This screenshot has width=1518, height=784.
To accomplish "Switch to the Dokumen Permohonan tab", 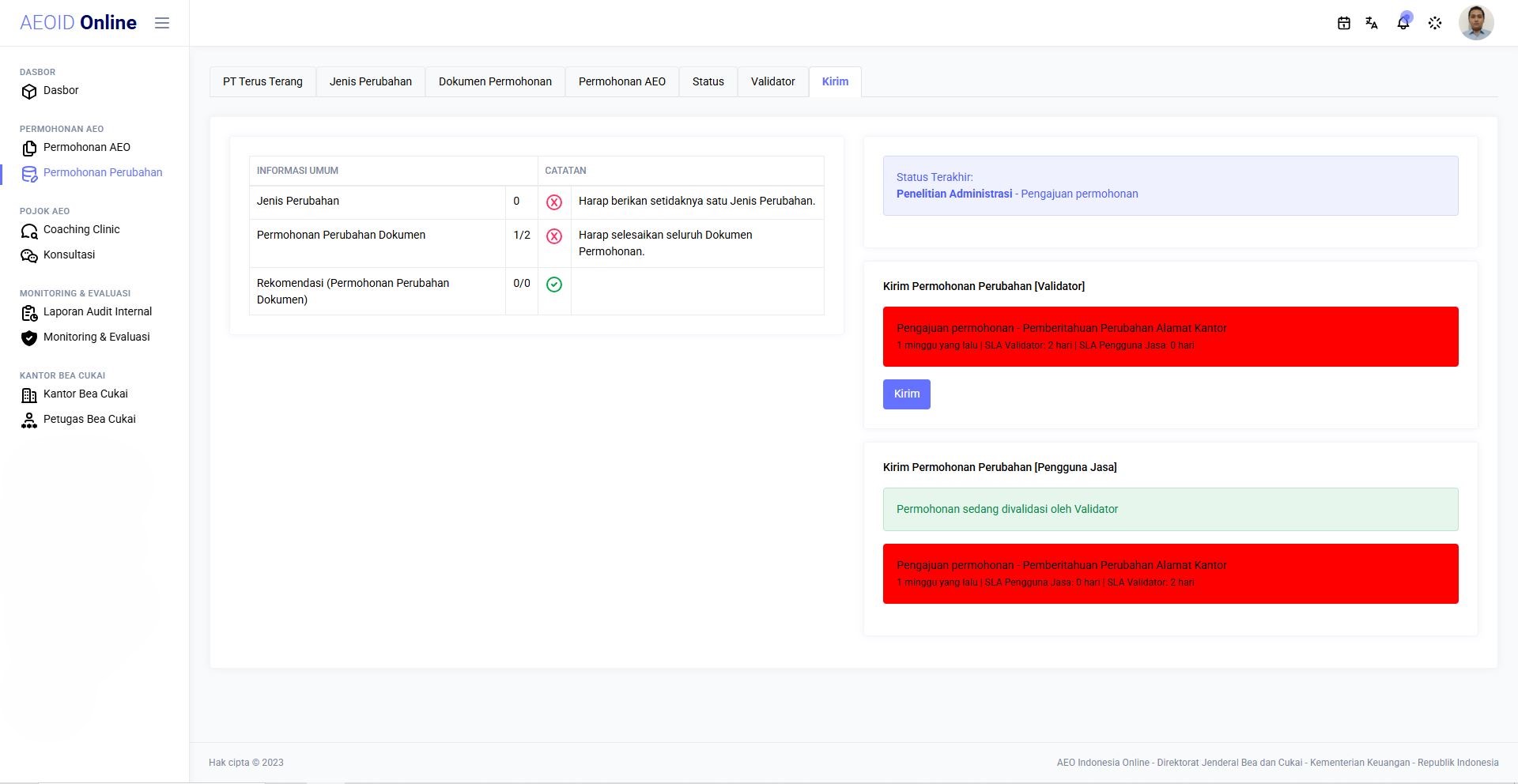I will pyautogui.click(x=495, y=81).
